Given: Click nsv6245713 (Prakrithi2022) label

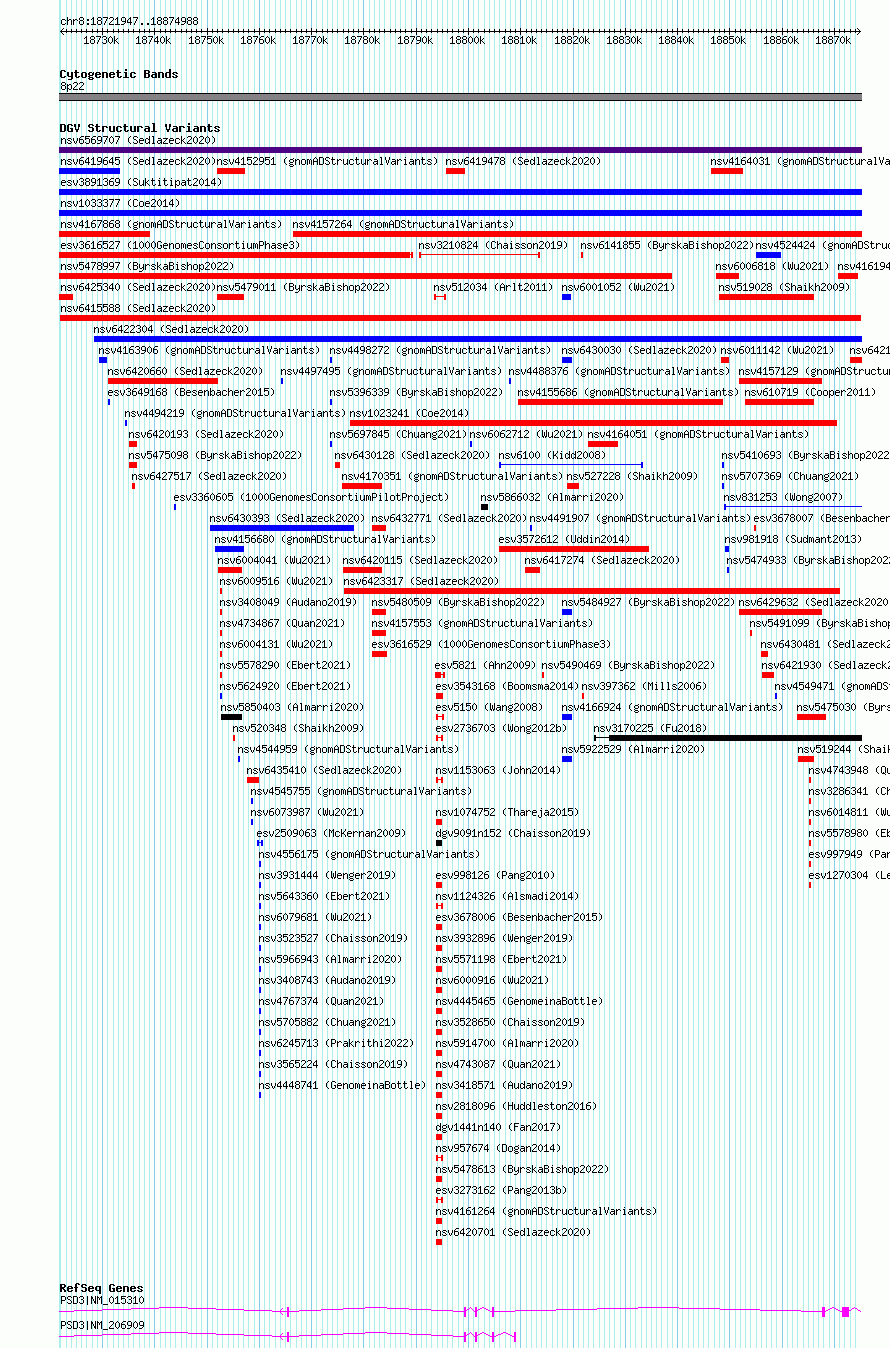Looking at the screenshot, I should [336, 1043].
